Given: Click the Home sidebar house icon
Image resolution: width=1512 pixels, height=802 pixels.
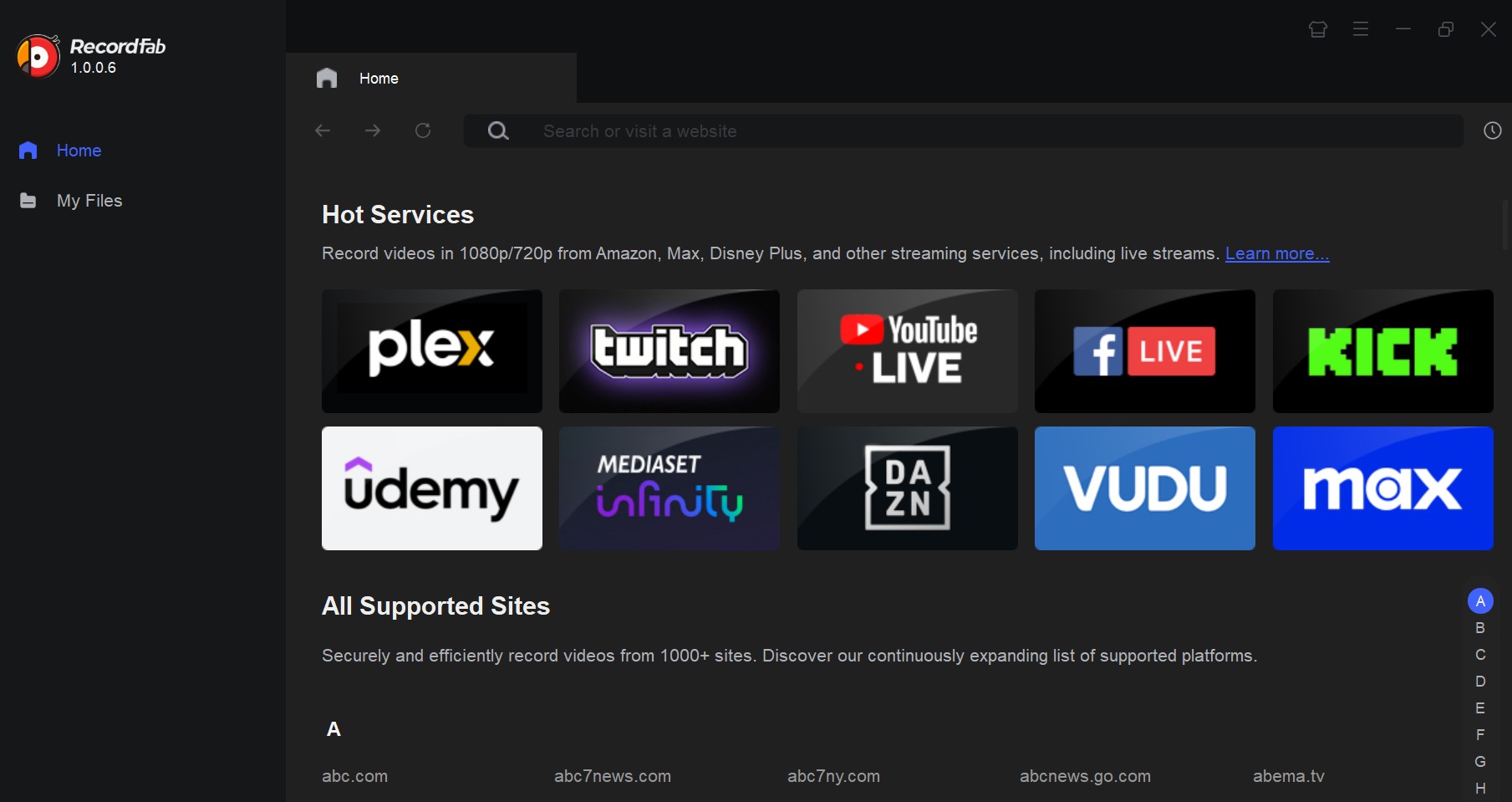Looking at the screenshot, I should coord(28,151).
